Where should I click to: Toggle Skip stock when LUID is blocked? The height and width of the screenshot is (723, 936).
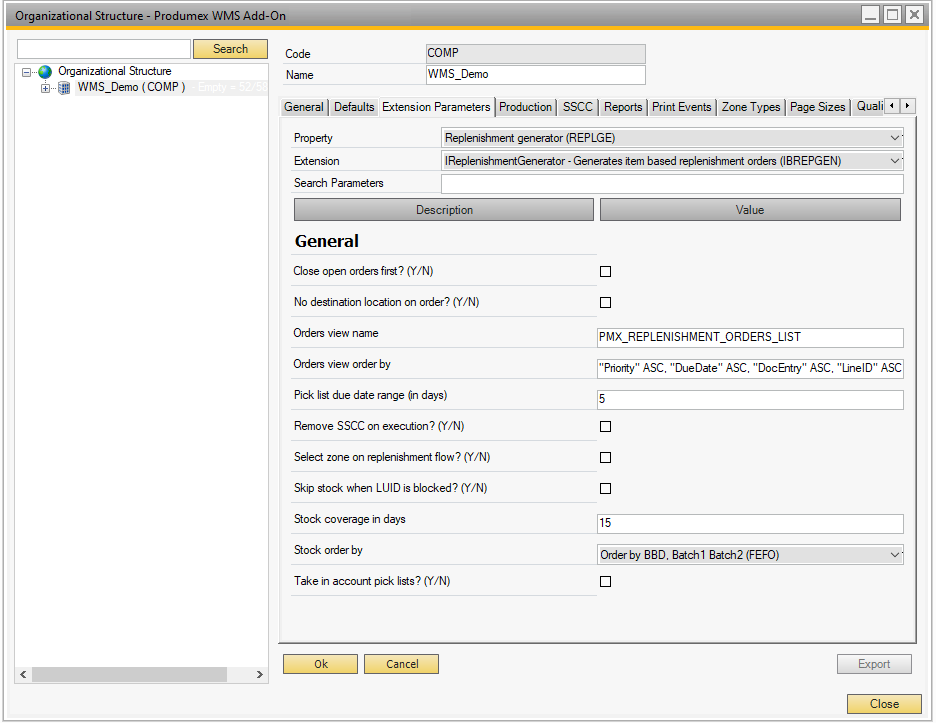point(605,489)
